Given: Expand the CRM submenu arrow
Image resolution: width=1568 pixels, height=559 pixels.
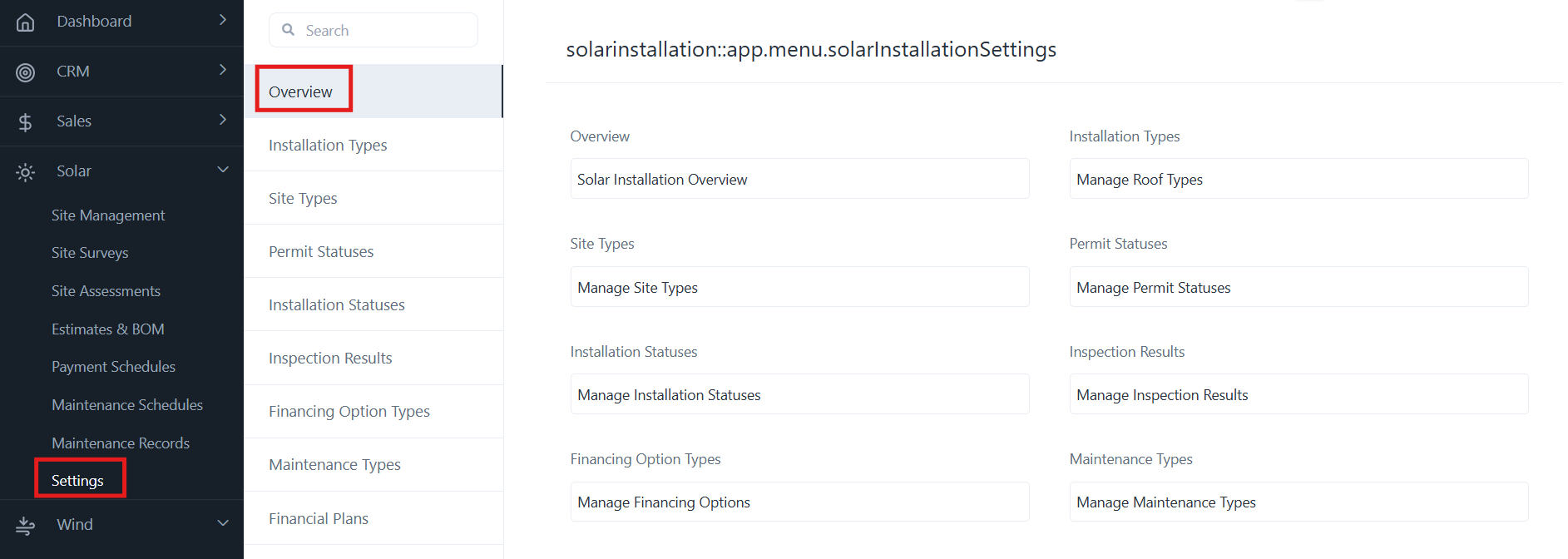Looking at the screenshot, I should [x=222, y=70].
